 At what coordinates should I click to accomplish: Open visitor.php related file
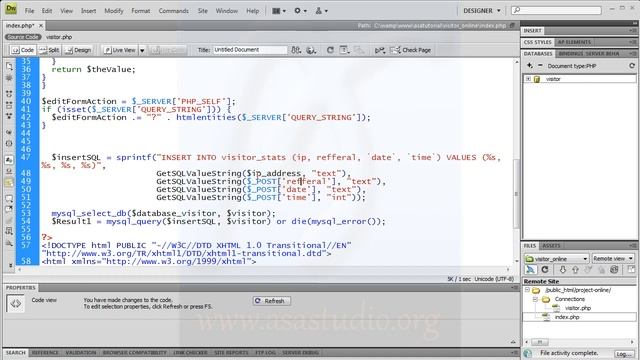point(59,37)
